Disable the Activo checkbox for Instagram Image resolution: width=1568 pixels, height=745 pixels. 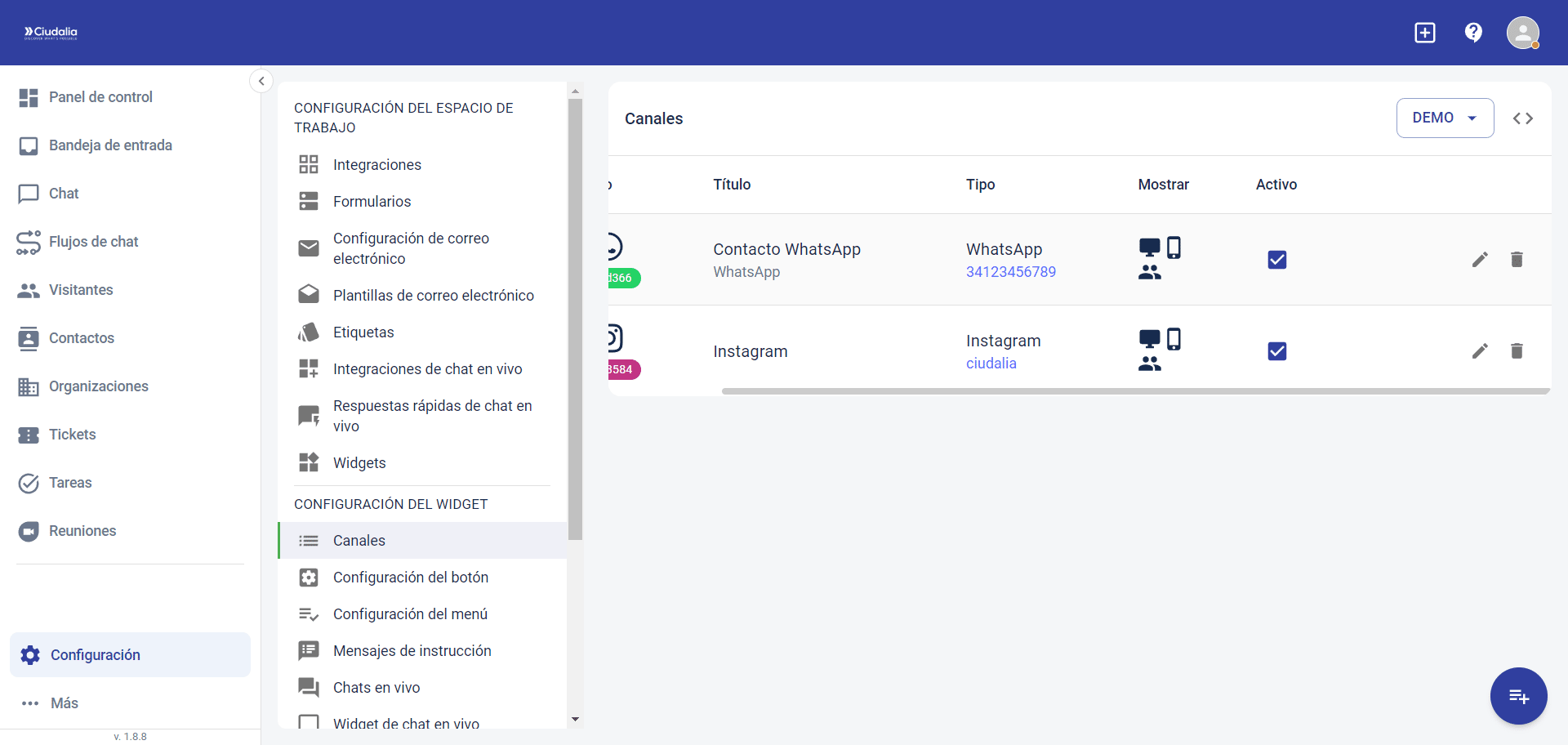click(1277, 350)
